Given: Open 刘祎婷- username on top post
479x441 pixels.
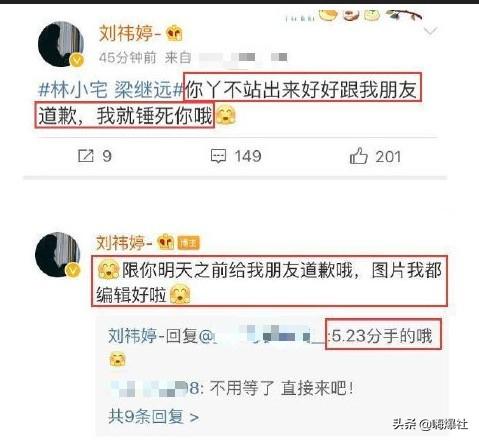Looking at the screenshot, I should (x=130, y=33).
